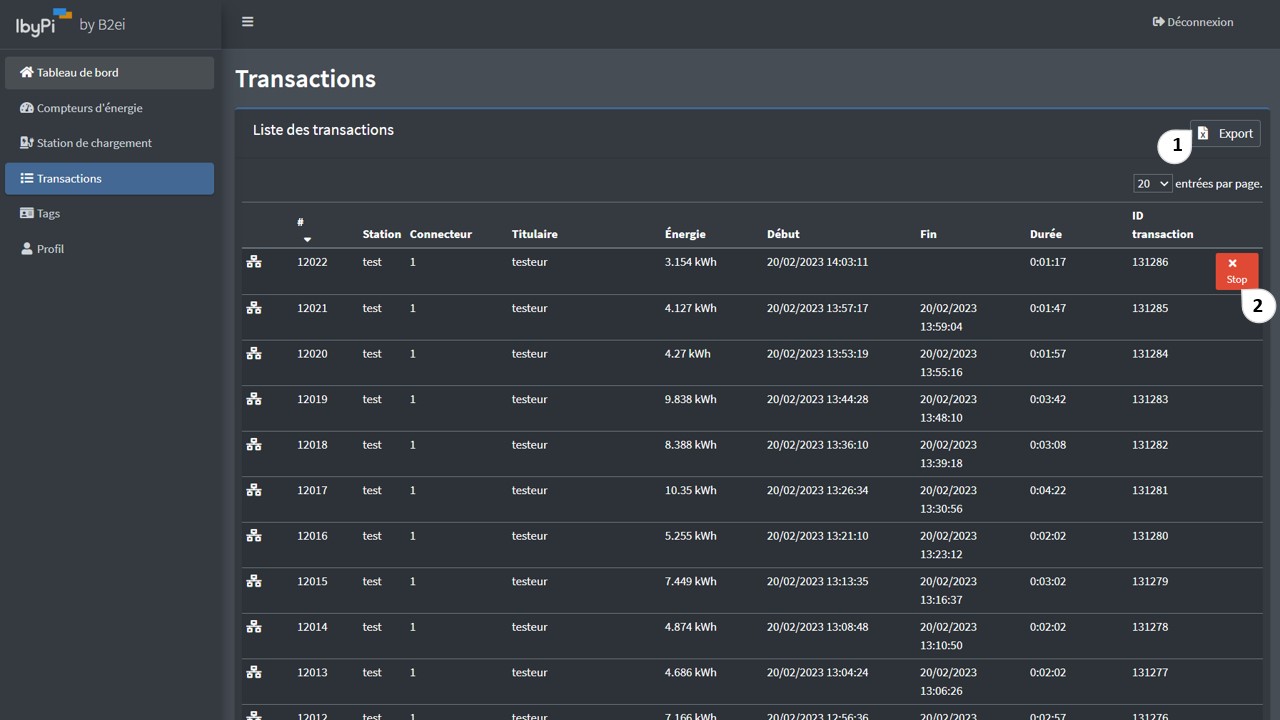Sort table by Fin column
Screen dimensions: 1280x720
929,234
